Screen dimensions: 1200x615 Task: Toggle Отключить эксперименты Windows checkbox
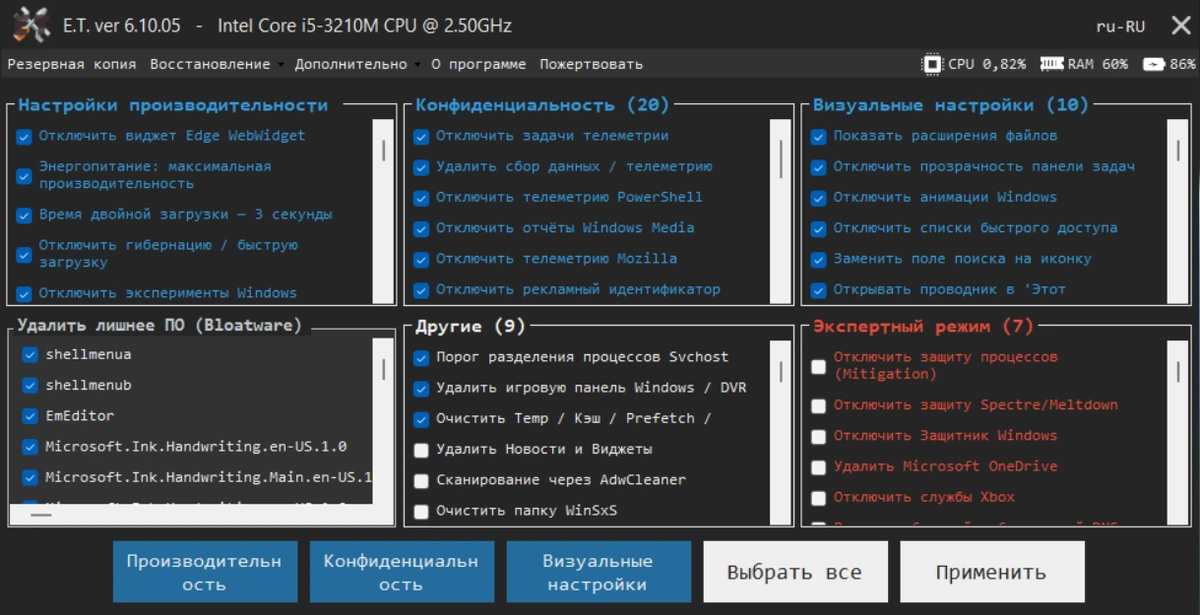click(x=24, y=294)
